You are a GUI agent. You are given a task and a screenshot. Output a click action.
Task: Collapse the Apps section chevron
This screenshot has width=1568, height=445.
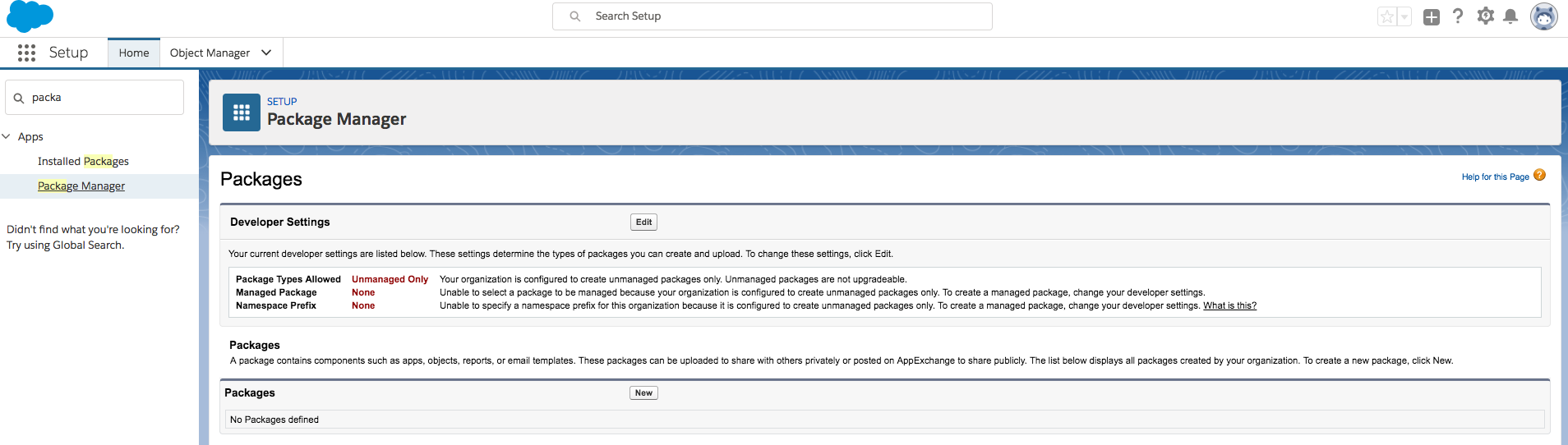click(7, 136)
